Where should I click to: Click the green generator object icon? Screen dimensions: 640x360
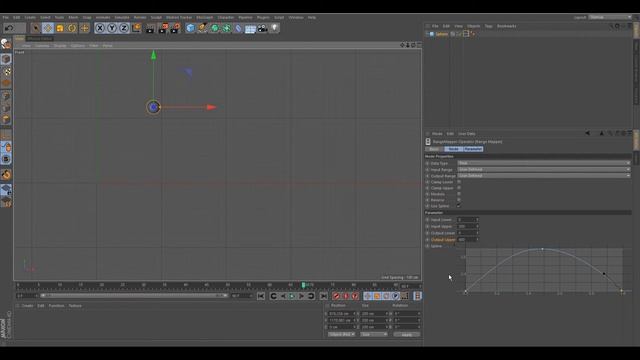215,28
